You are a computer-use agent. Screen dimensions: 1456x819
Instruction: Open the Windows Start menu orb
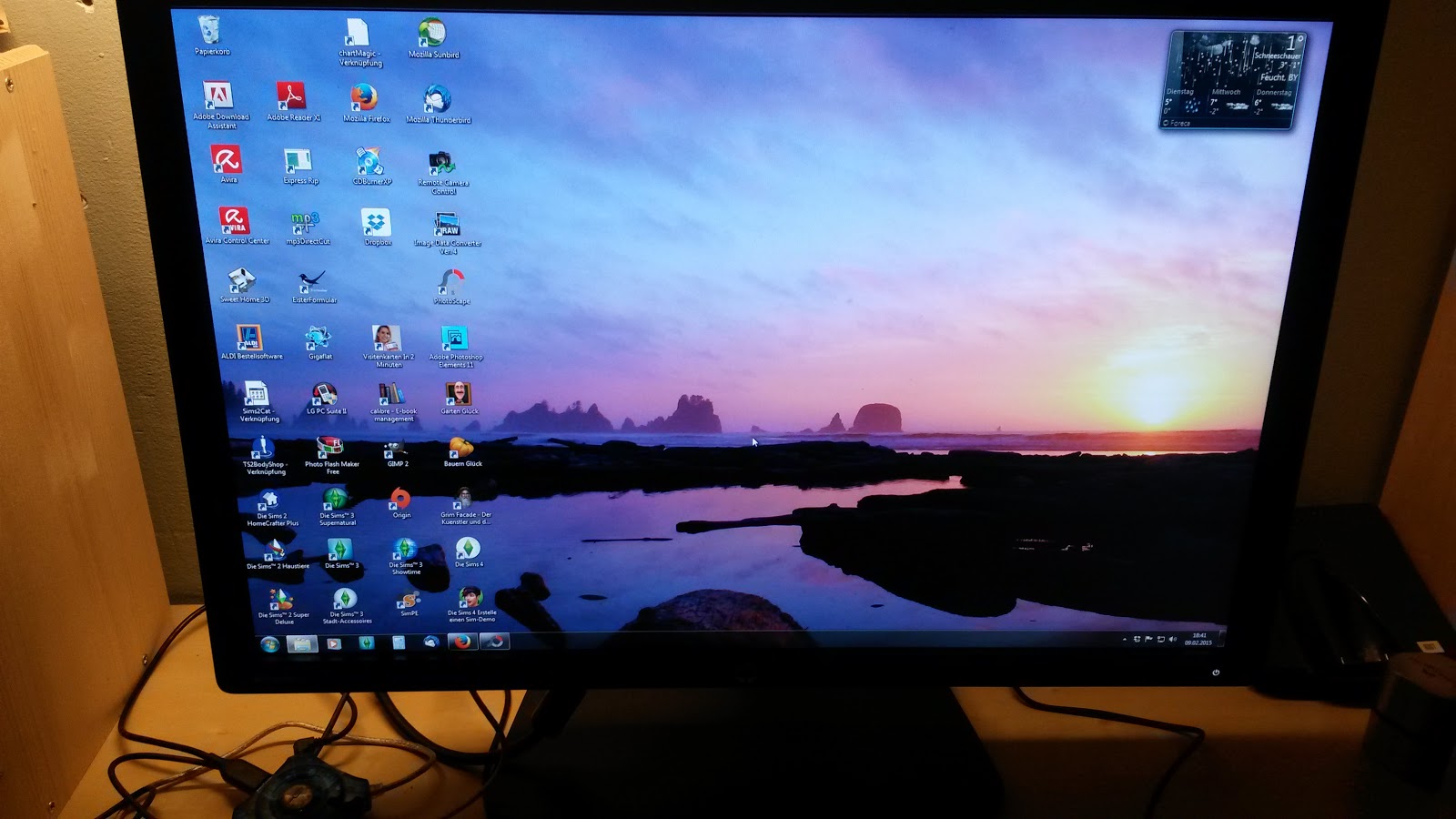(270, 644)
